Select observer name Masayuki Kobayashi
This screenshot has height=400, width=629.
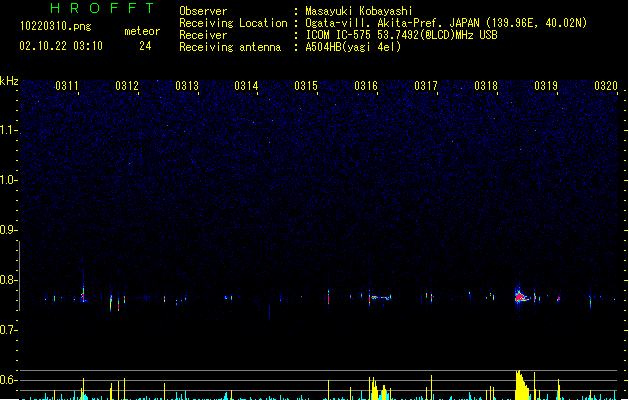click(x=359, y=11)
